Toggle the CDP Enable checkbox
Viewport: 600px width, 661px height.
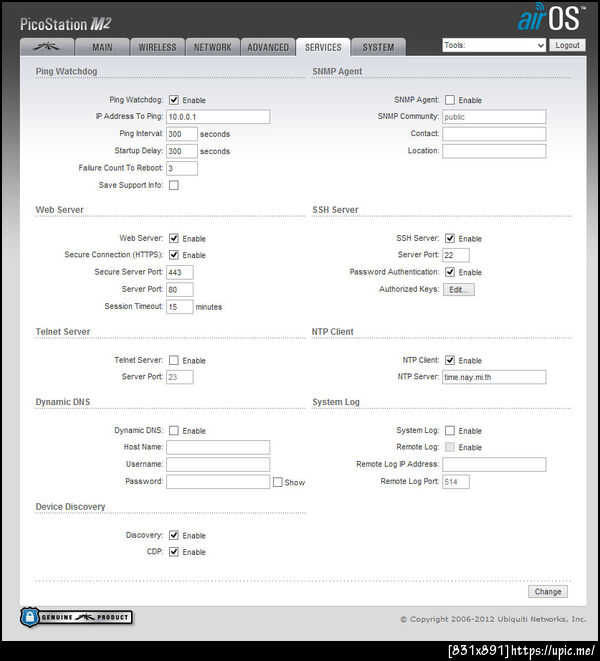coord(174,551)
